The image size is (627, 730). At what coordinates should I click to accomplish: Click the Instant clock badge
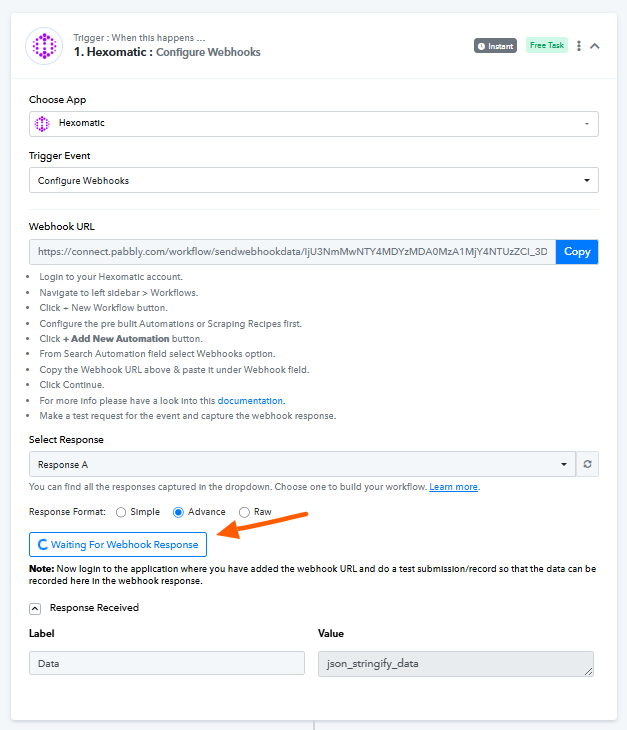pyautogui.click(x=495, y=46)
